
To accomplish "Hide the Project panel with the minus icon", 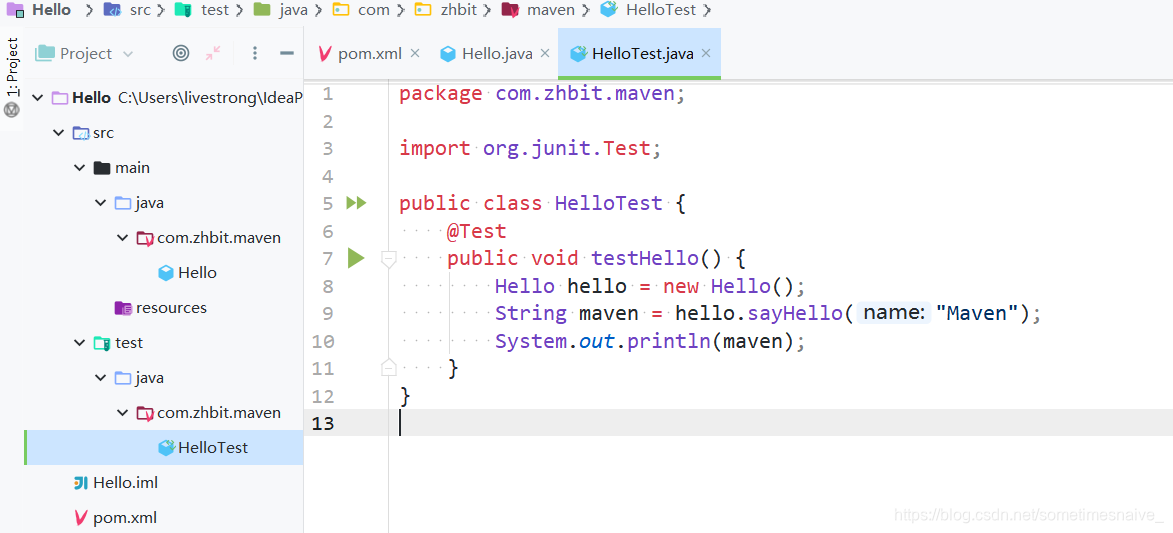I will pyautogui.click(x=287, y=53).
